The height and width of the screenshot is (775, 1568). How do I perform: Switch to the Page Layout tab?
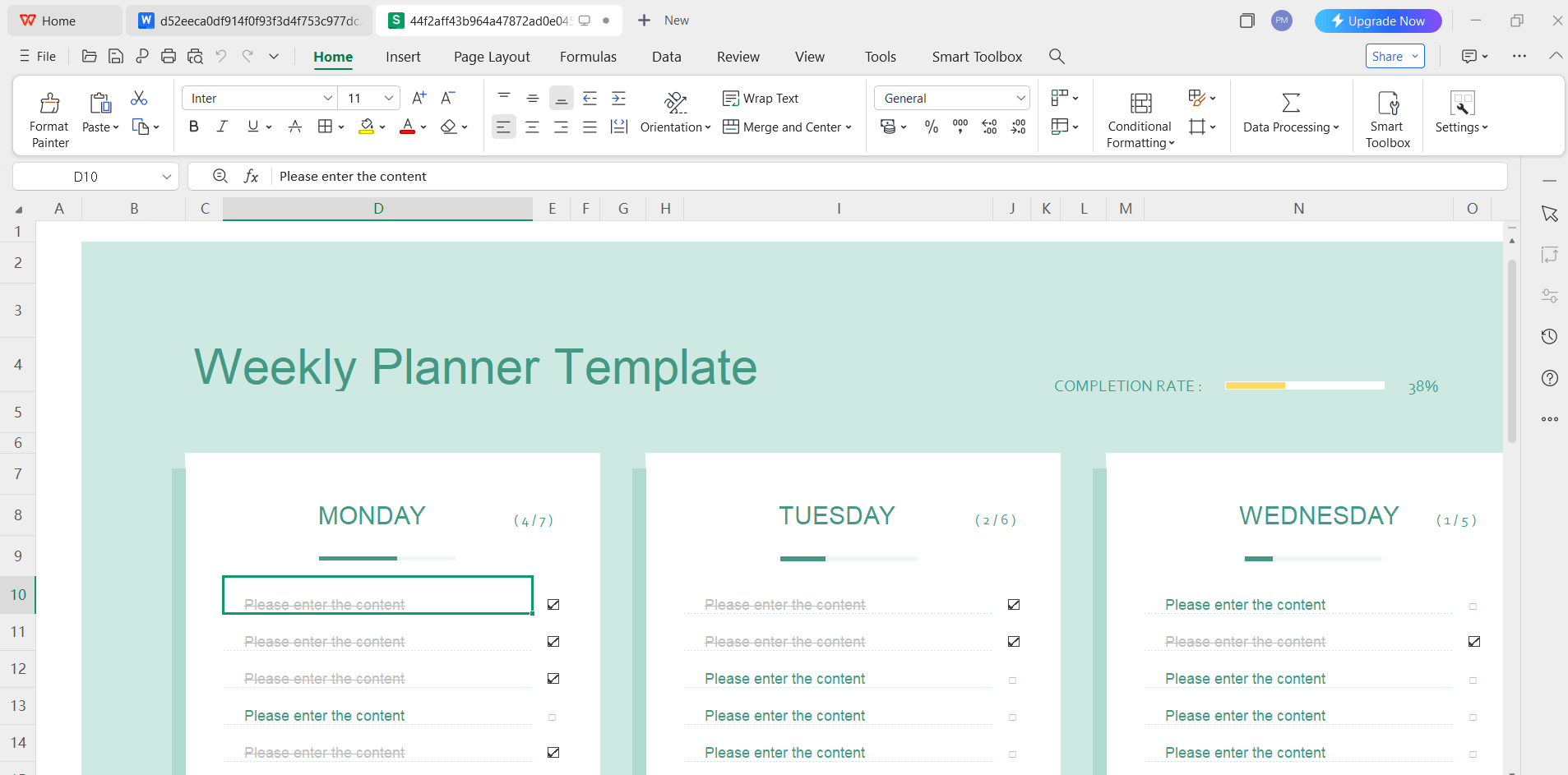point(492,57)
